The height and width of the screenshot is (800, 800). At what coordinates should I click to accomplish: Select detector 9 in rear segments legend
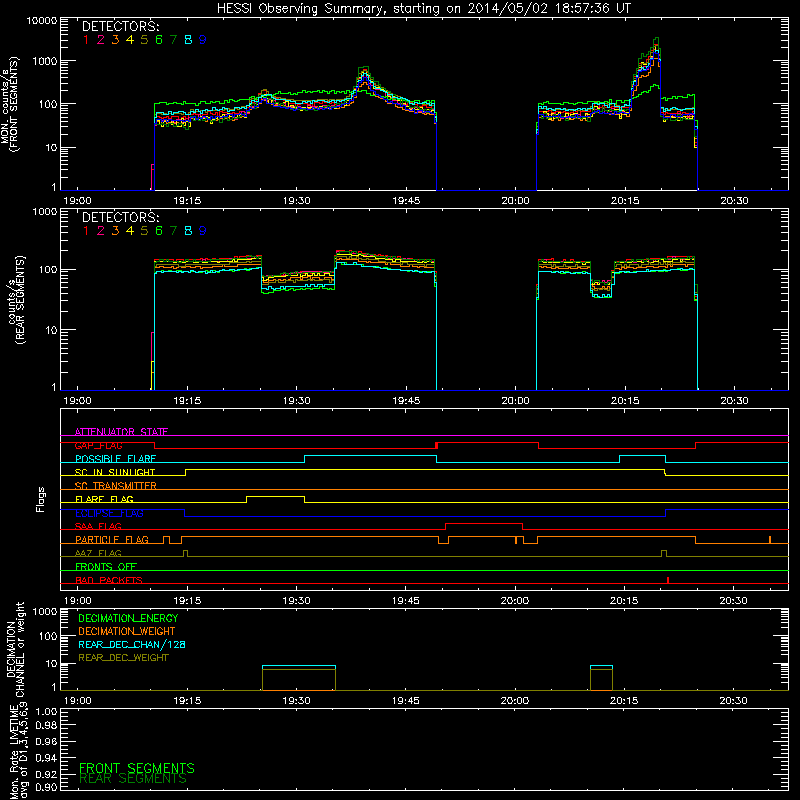[203, 231]
